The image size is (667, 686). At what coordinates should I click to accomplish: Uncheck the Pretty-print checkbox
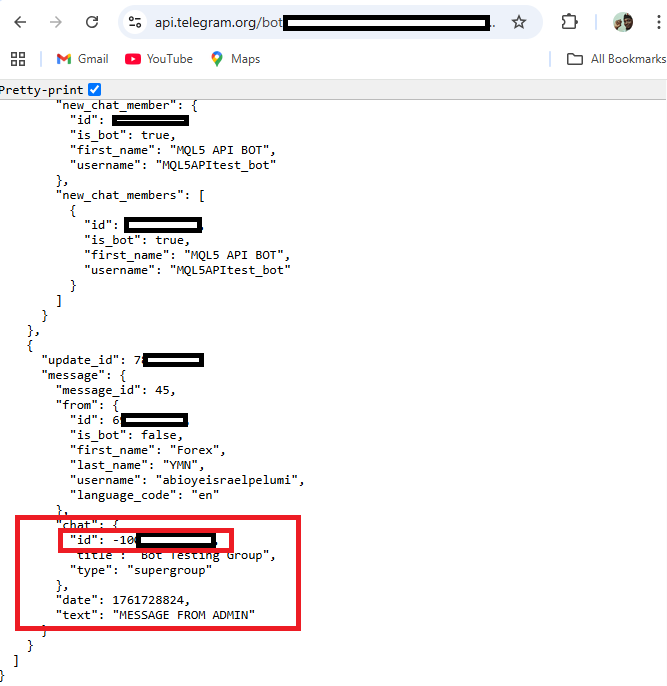pyautogui.click(x=94, y=90)
